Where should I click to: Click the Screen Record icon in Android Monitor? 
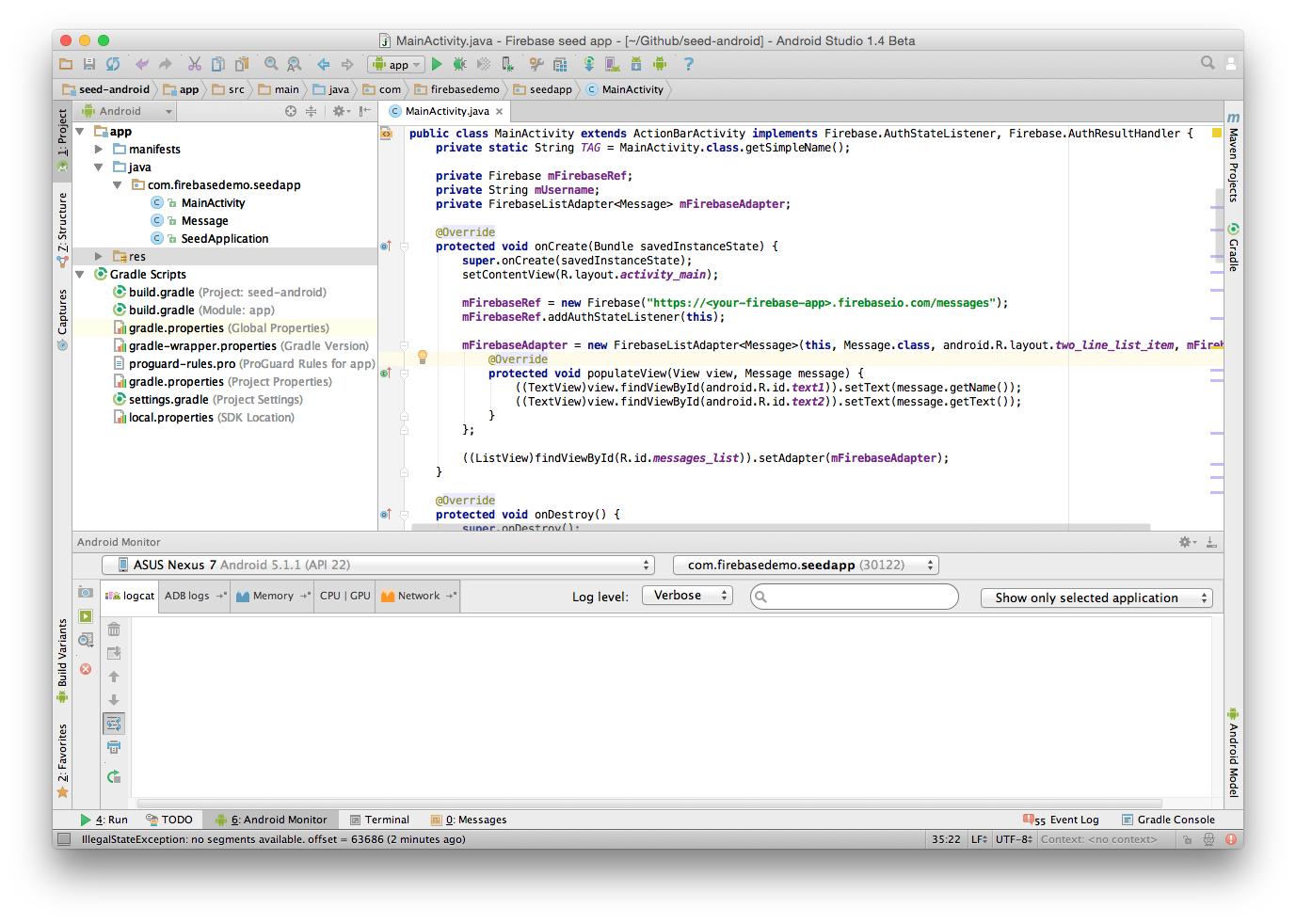click(x=86, y=616)
